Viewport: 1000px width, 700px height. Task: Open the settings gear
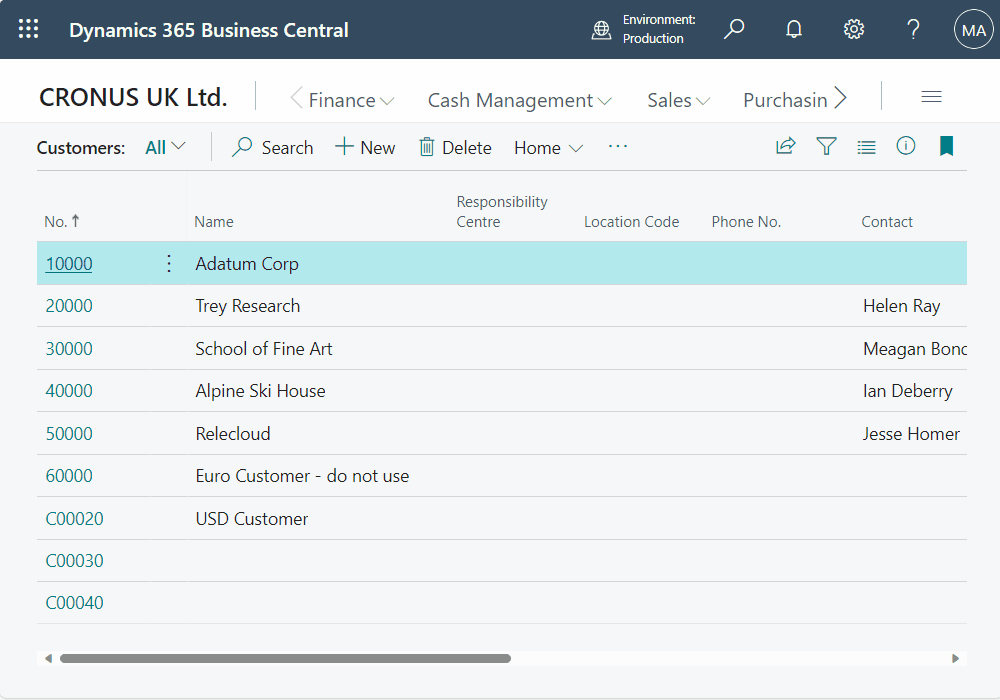853,29
